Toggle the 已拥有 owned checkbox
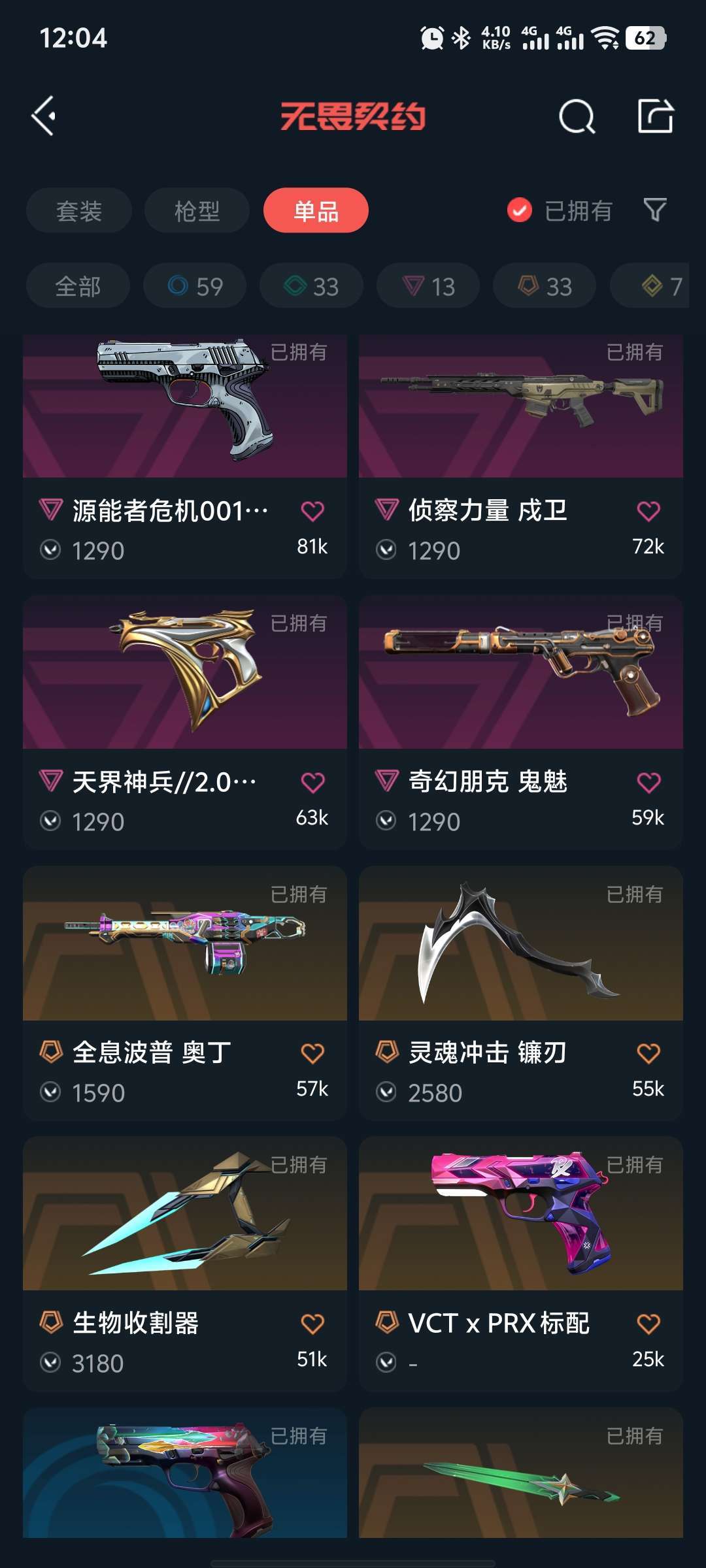Screen dimensions: 706x1568 pos(520,210)
